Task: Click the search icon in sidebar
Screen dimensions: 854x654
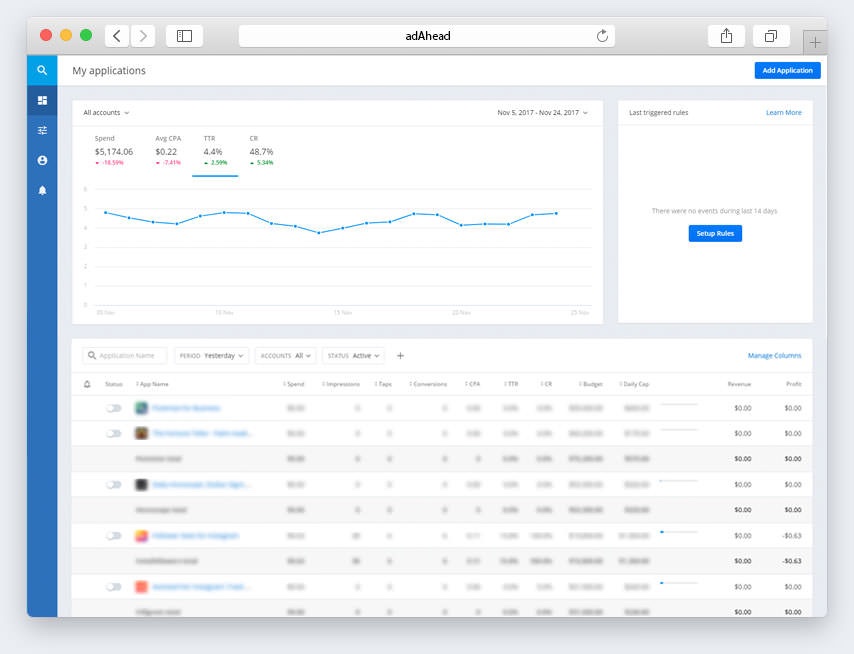Action: pos(42,70)
